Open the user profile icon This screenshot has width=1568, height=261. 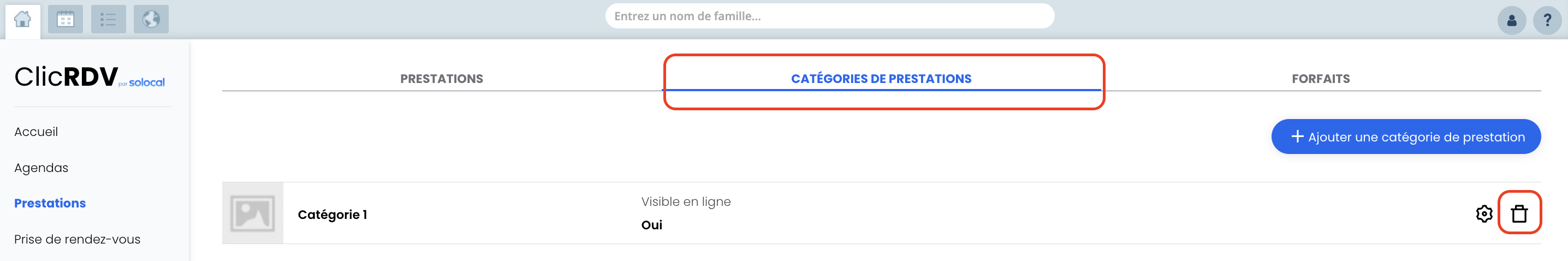point(1511,21)
